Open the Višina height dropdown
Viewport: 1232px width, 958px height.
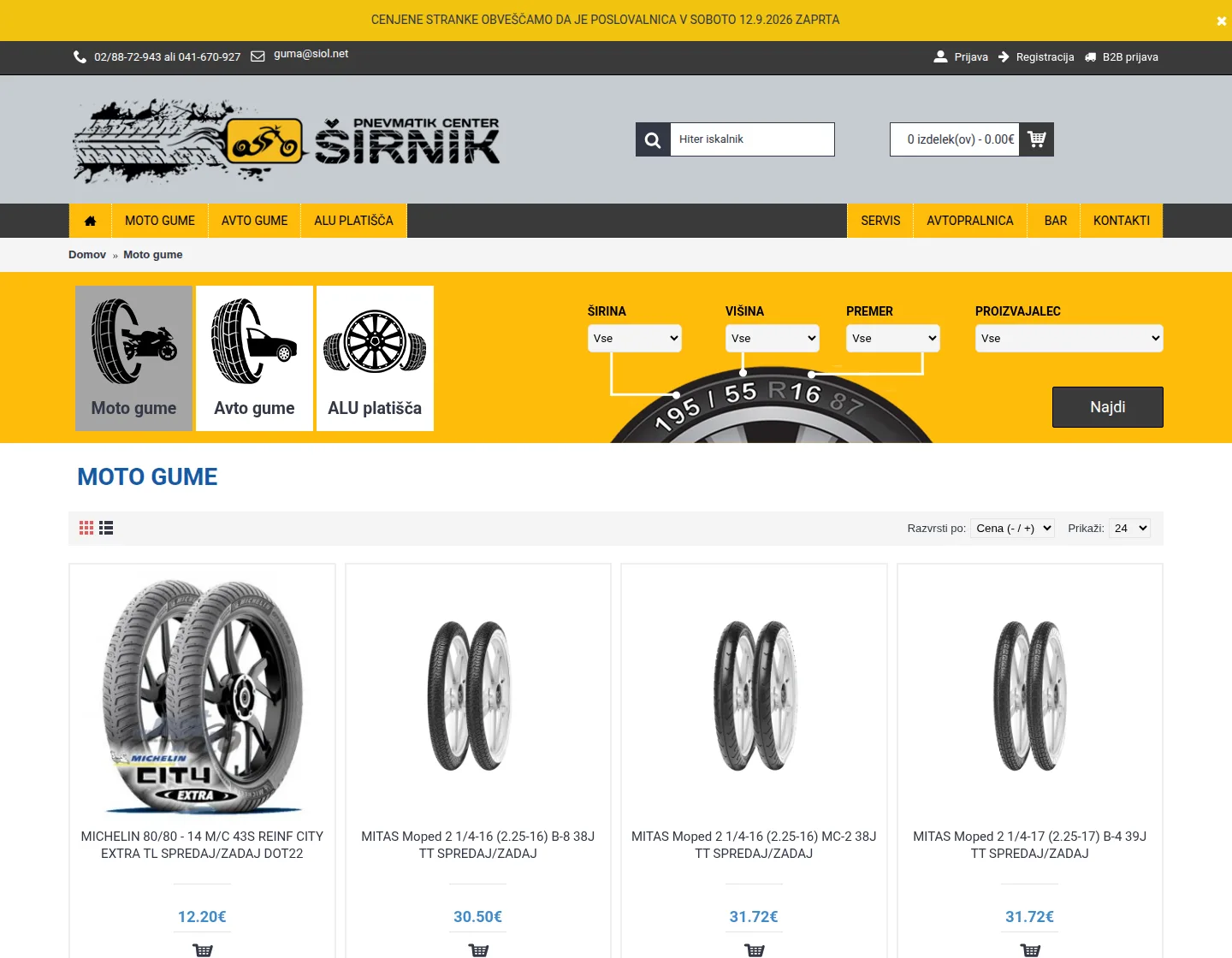pyautogui.click(x=773, y=339)
